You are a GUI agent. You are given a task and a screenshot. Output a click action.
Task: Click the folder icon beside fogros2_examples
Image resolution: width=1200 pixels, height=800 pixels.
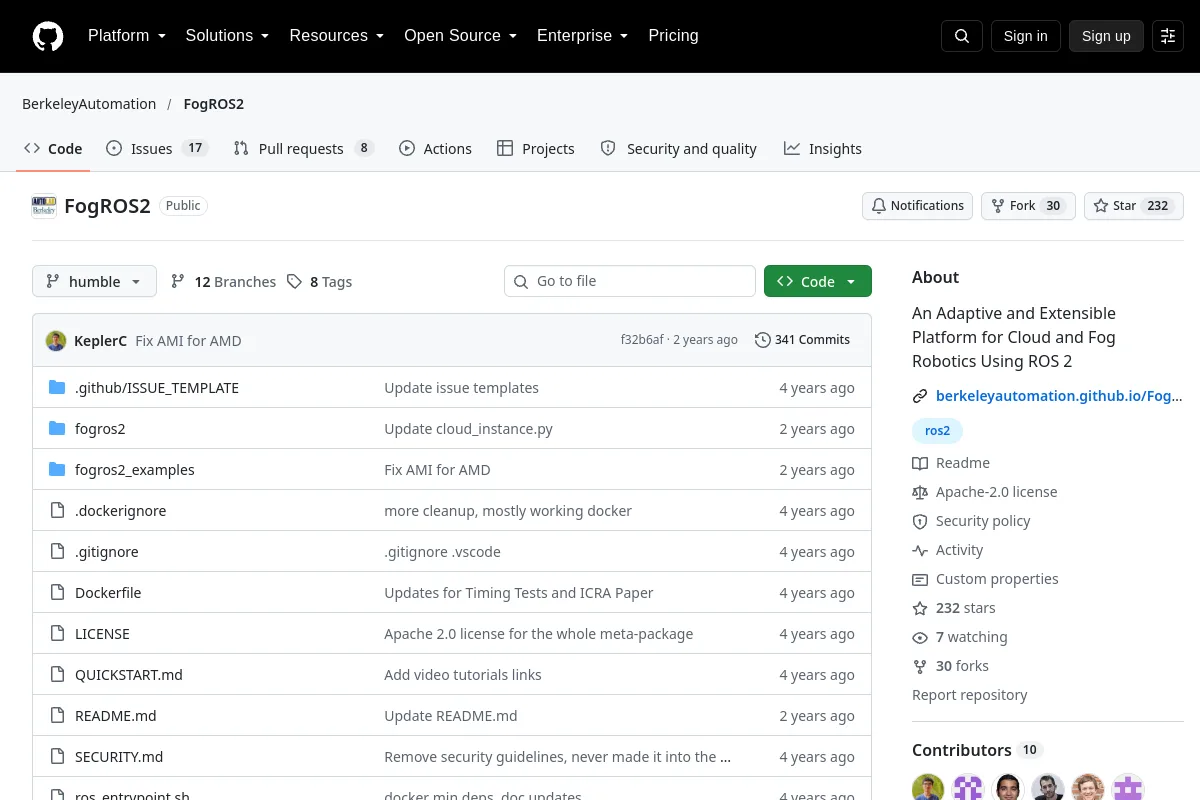pyautogui.click(x=57, y=469)
